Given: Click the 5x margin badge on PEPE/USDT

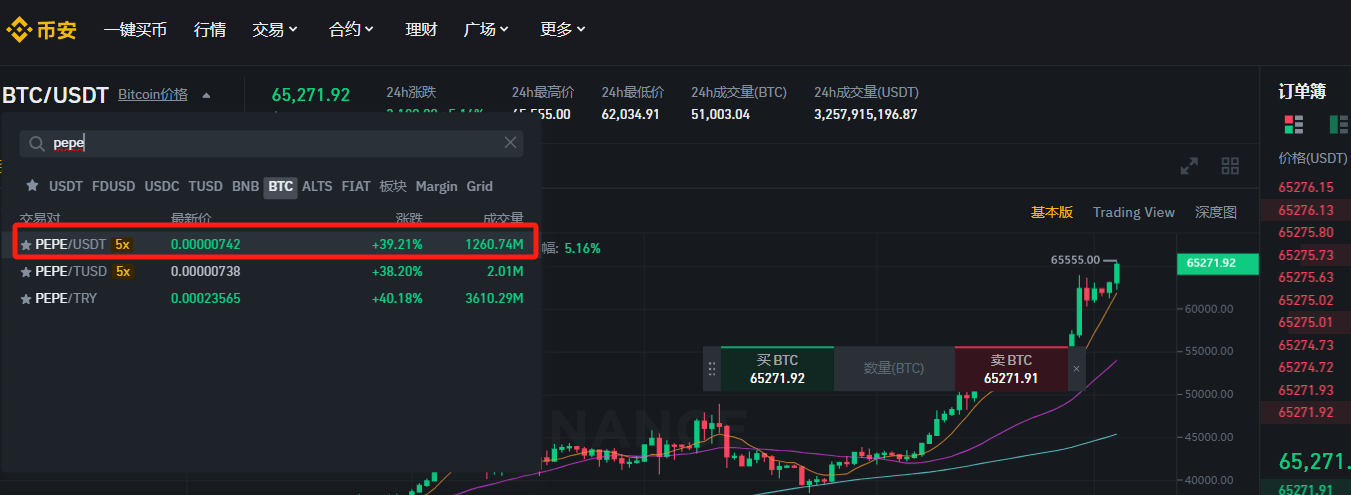Looking at the screenshot, I should coord(123,244).
